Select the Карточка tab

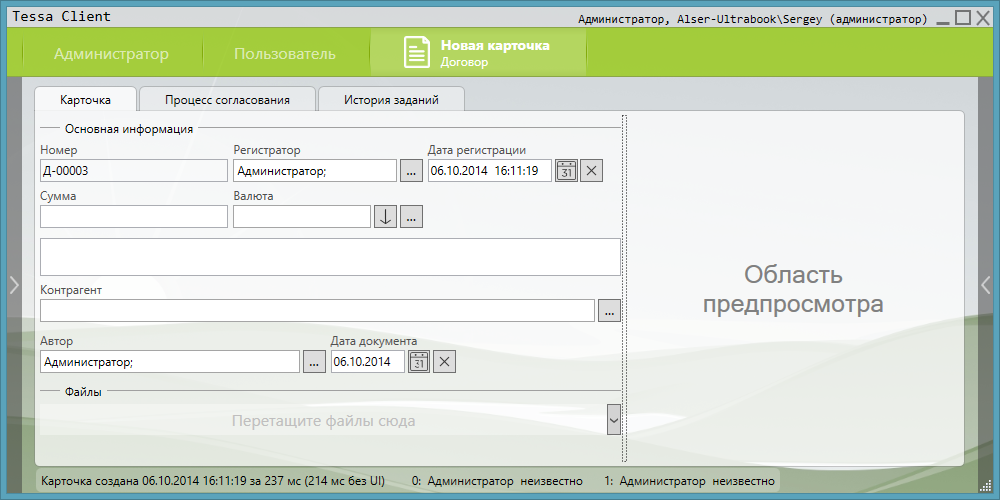tap(85, 100)
